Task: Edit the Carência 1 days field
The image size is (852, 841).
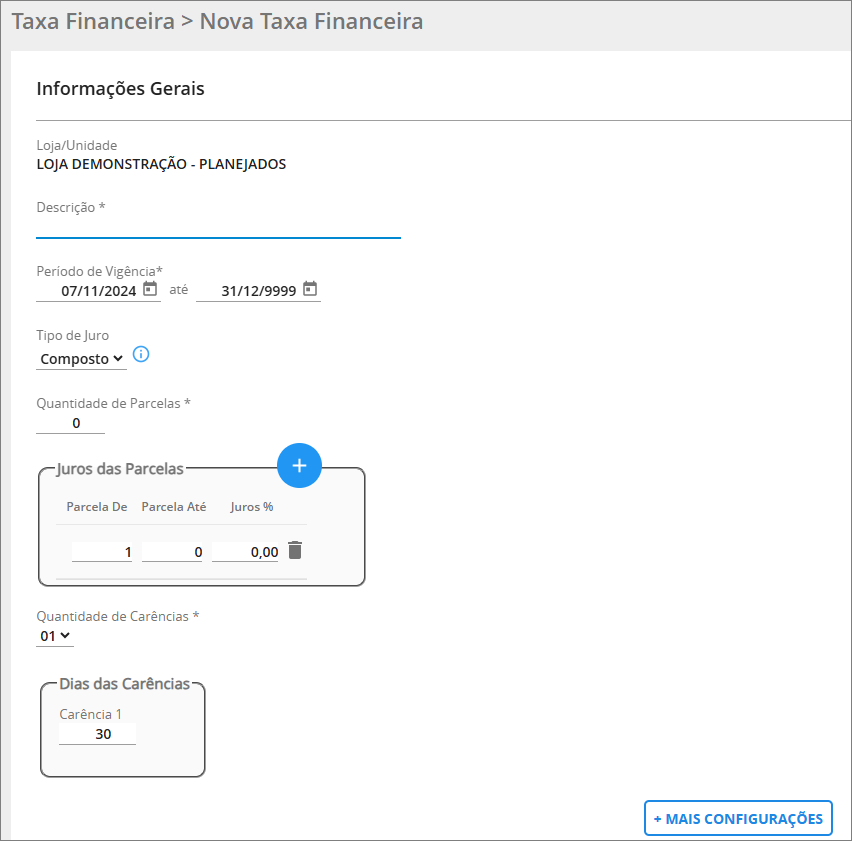Action: pyautogui.click(x=97, y=734)
